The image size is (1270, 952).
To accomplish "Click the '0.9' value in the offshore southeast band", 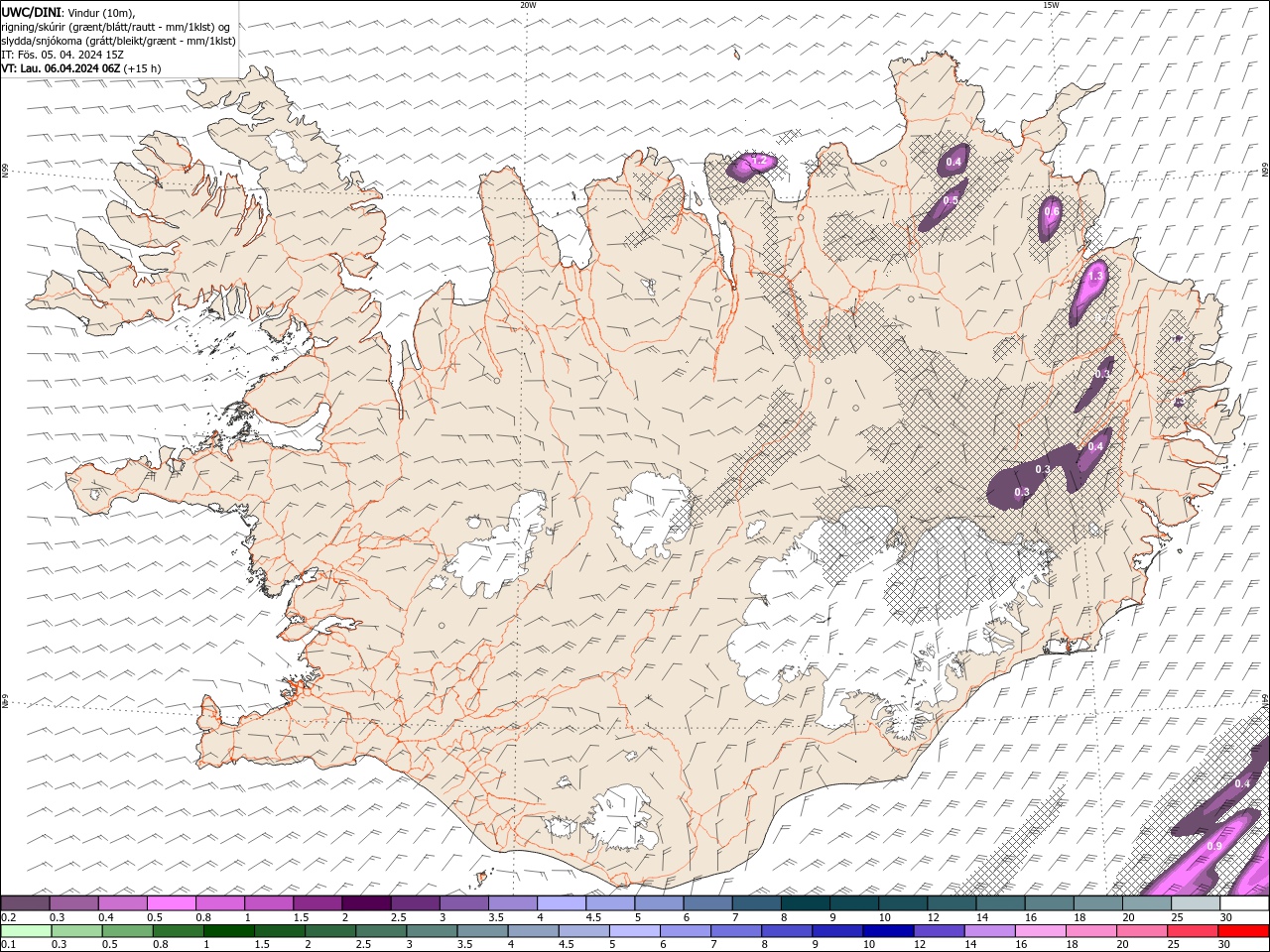I will point(1214,846).
